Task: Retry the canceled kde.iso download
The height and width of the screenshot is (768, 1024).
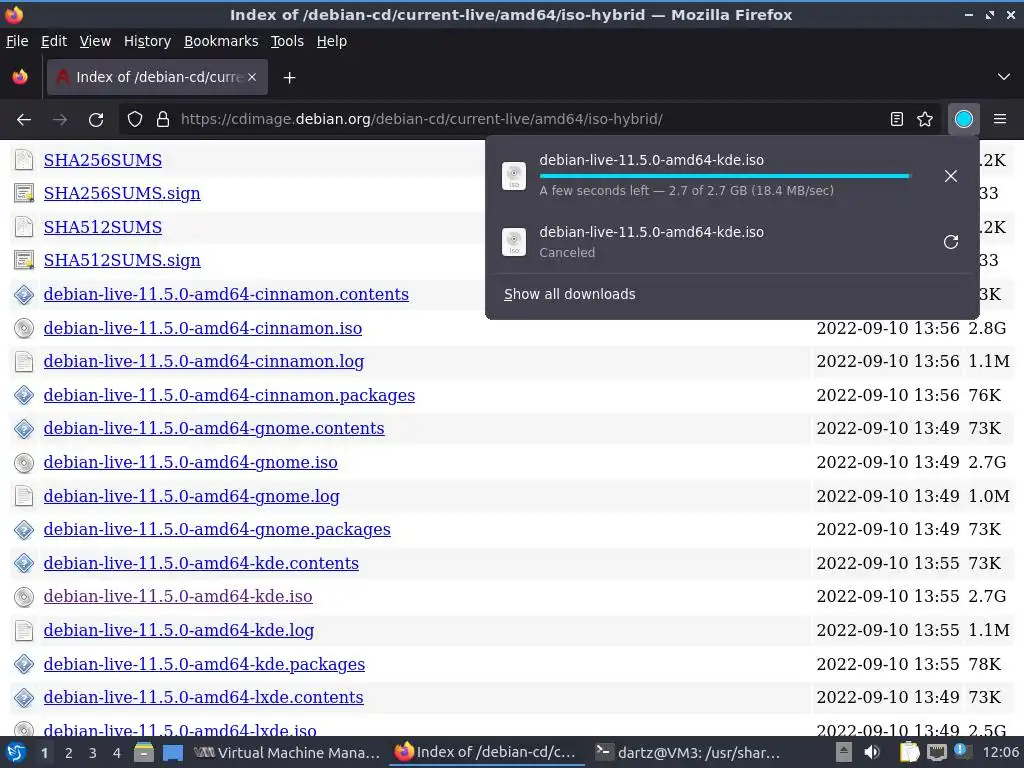Action: (951, 242)
